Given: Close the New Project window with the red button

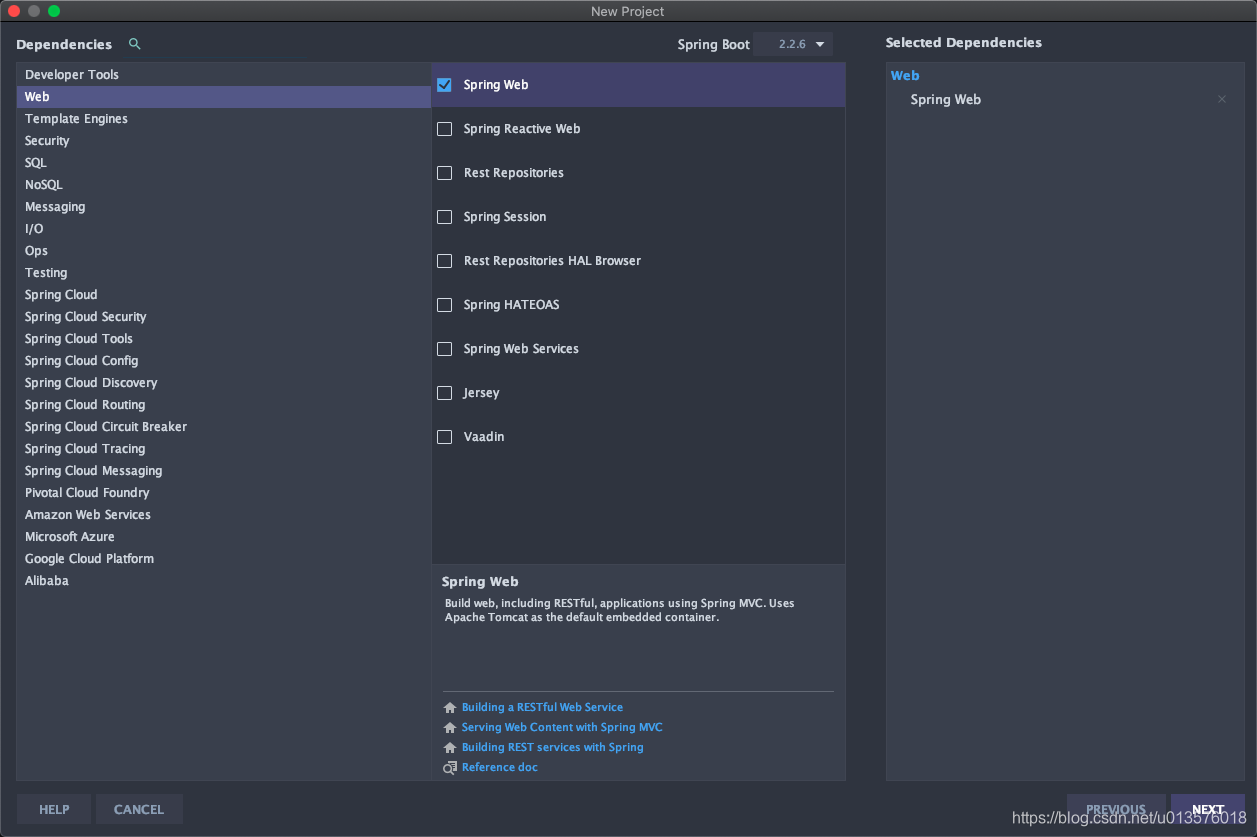Looking at the screenshot, I should pos(14,11).
